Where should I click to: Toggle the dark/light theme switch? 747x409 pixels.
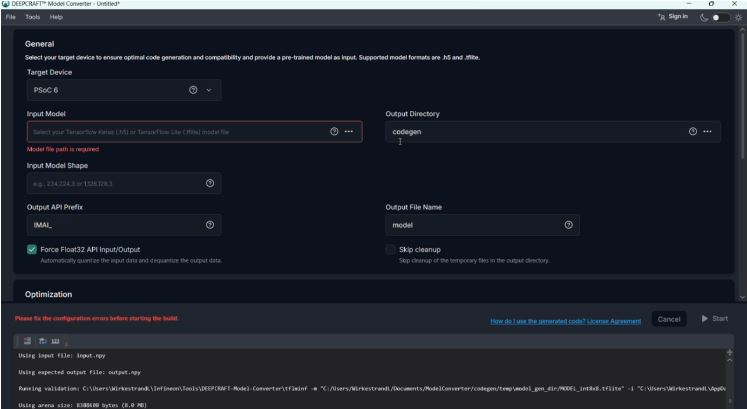715,17
